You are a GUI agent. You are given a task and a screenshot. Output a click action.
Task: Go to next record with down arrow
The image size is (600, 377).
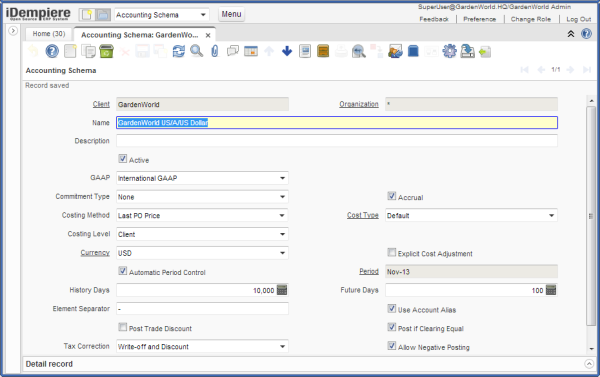point(287,51)
